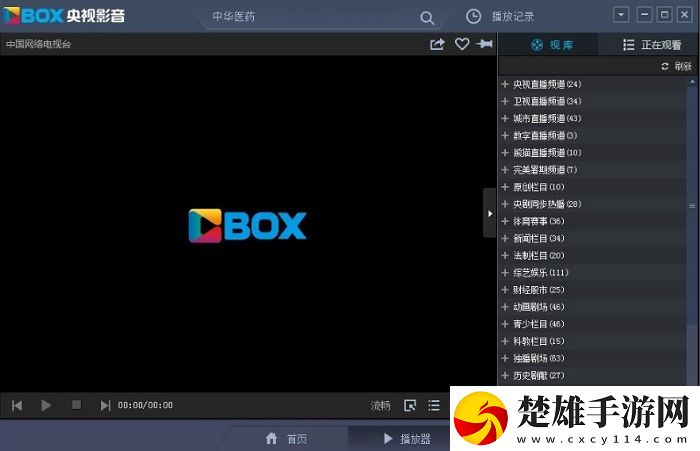Start playback with the play button
This screenshot has height=451, width=700.
tap(46, 405)
